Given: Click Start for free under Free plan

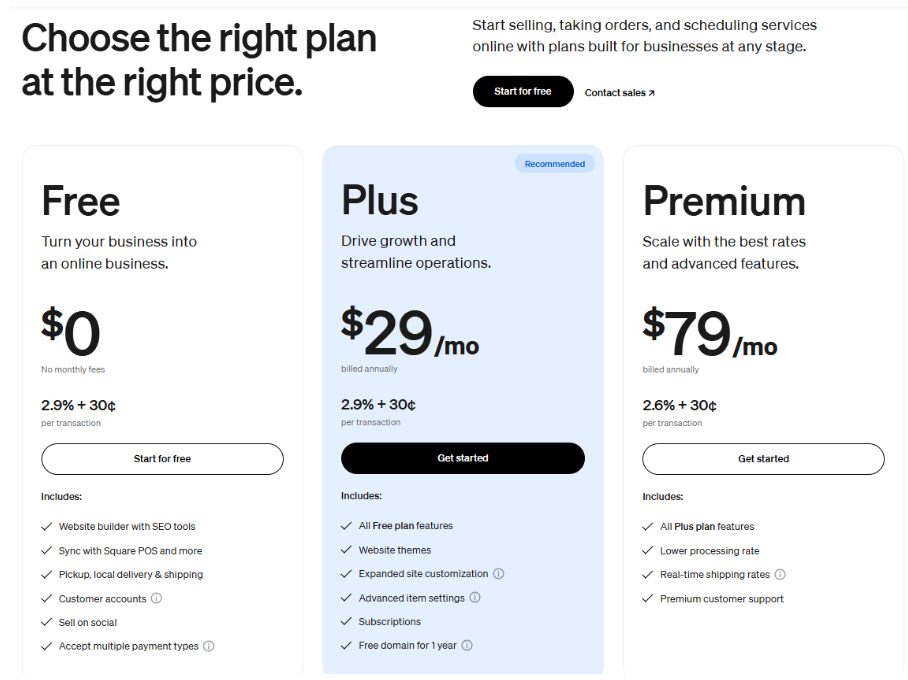Looking at the screenshot, I should [x=162, y=459].
